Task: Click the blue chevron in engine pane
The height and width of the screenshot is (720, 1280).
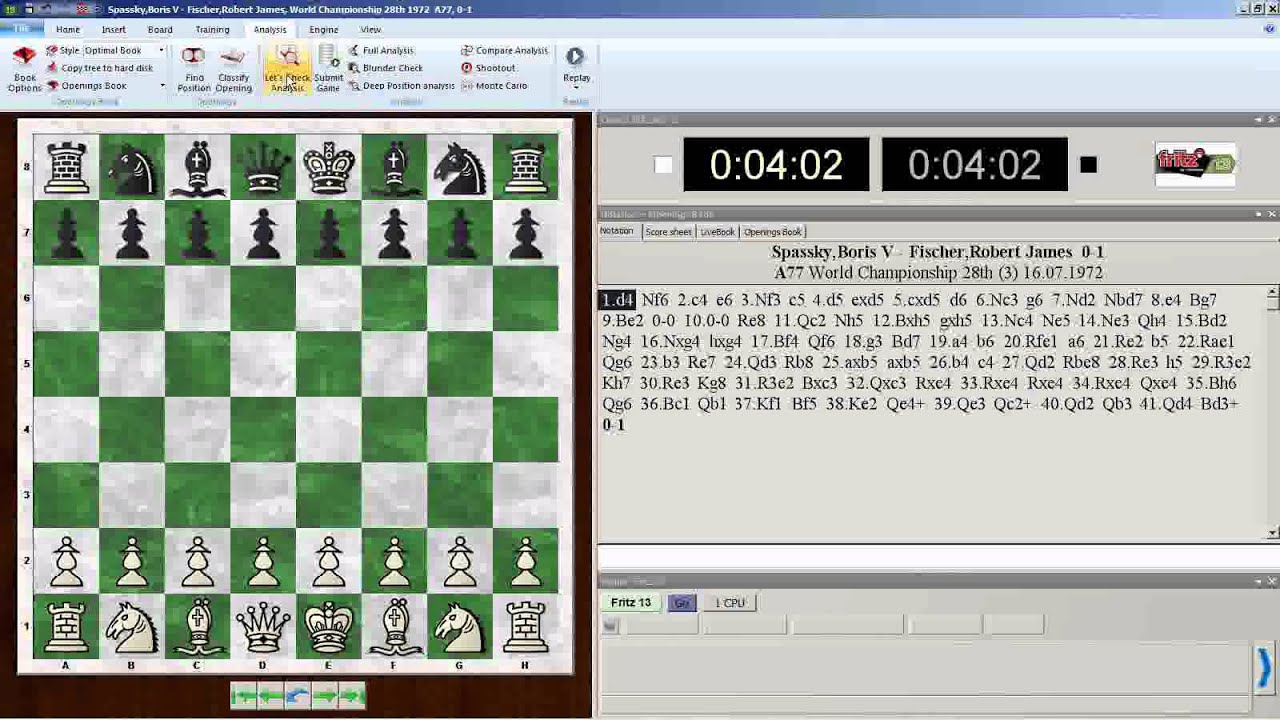Action: coord(1263,667)
